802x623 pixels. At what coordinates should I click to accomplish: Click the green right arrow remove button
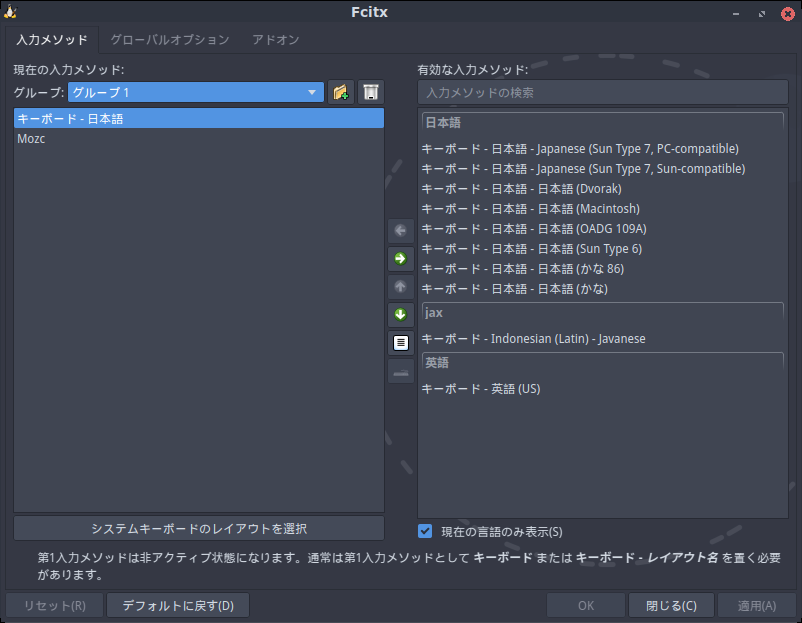pyautogui.click(x=400, y=258)
